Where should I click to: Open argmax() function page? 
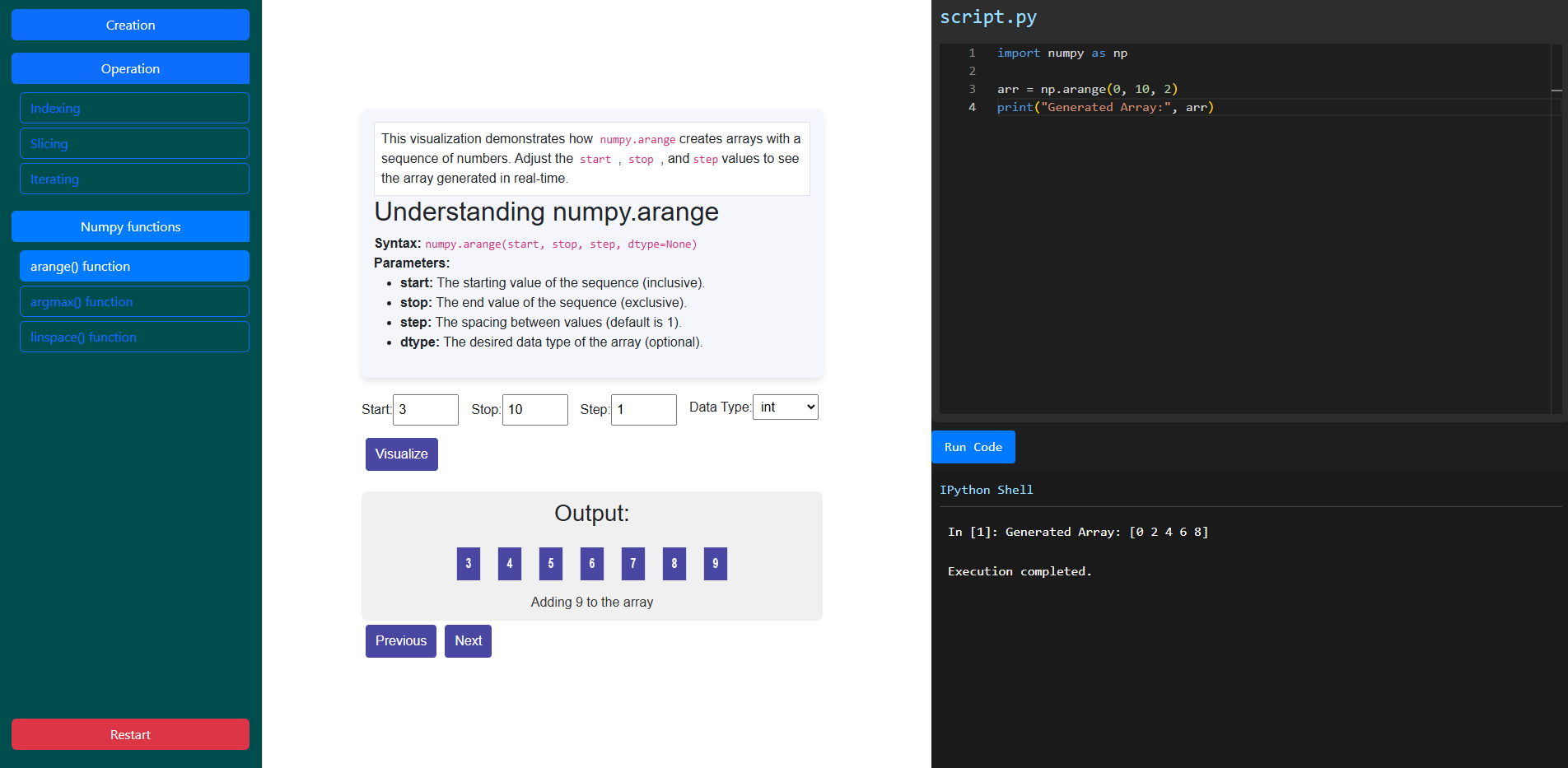(x=134, y=301)
